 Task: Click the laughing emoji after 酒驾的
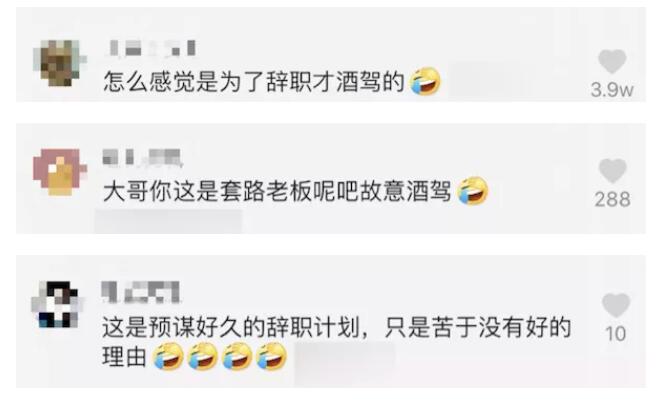(x=425, y=81)
